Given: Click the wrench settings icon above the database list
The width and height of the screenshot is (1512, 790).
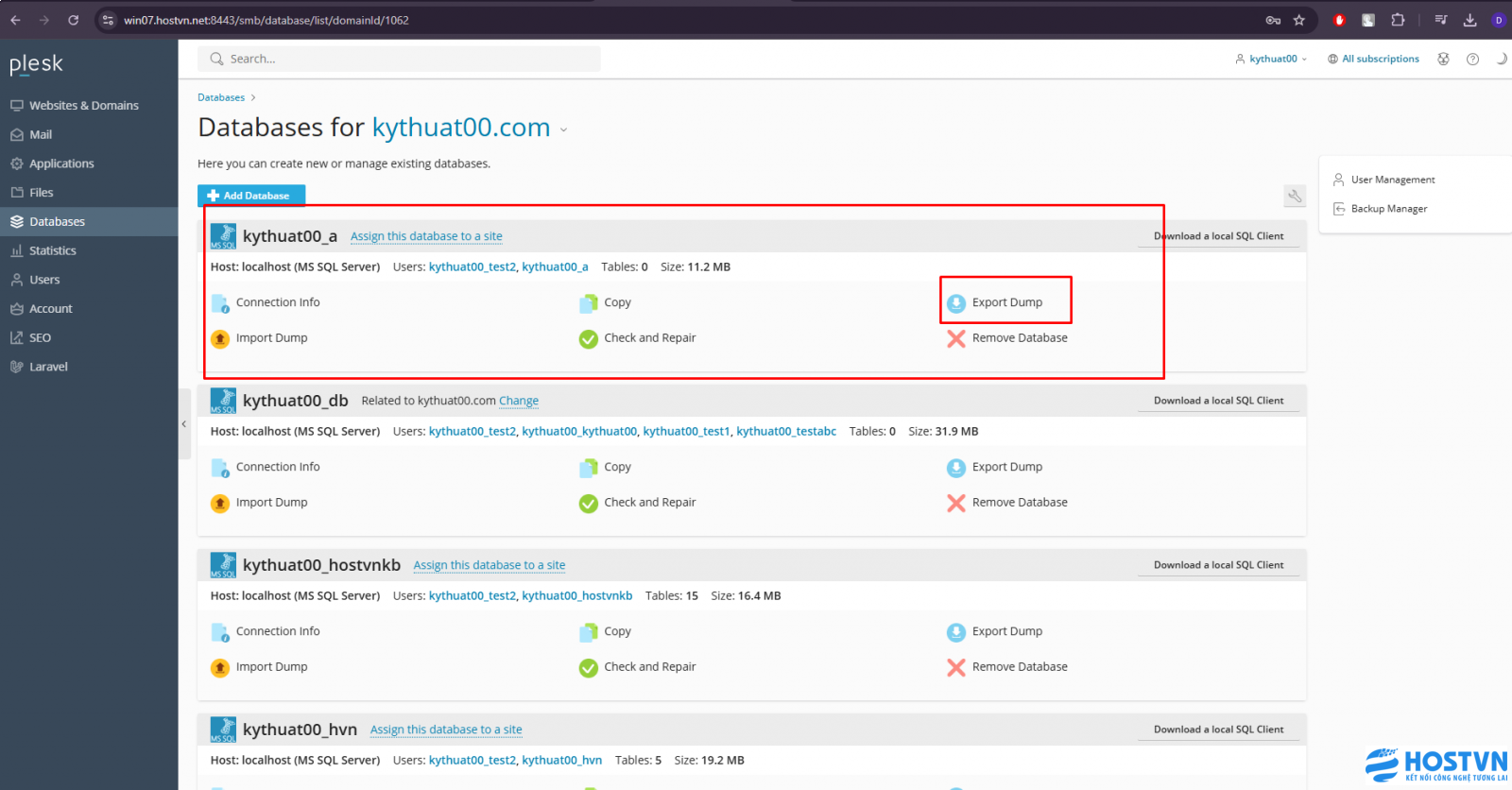Looking at the screenshot, I should 1295,196.
